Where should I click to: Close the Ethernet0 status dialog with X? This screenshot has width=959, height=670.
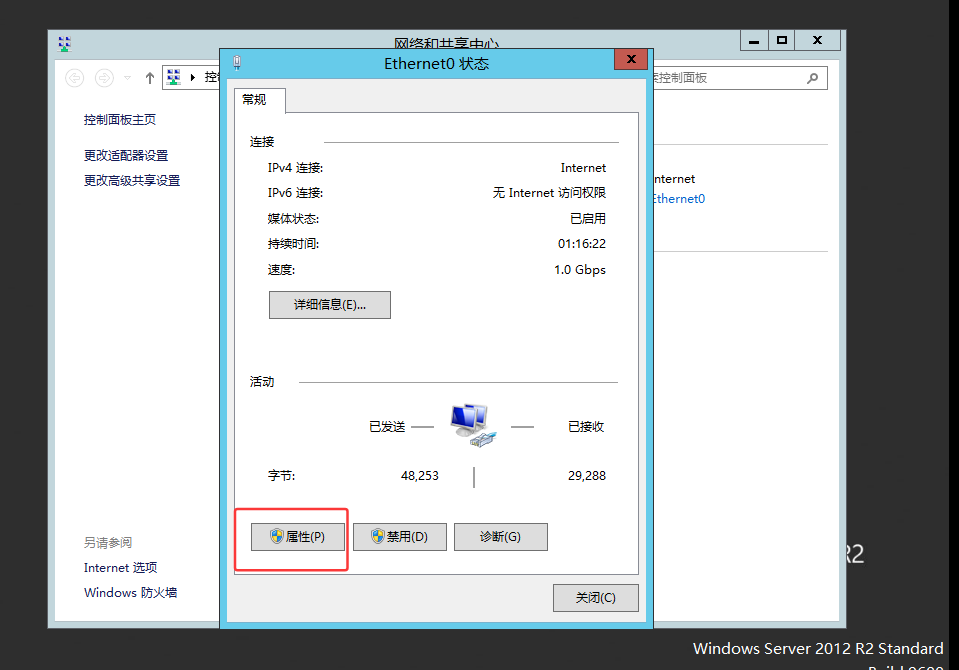[631, 59]
